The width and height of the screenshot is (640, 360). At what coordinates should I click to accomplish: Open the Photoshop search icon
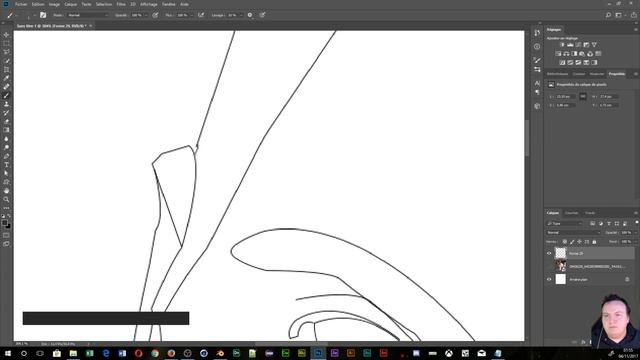[608, 15]
